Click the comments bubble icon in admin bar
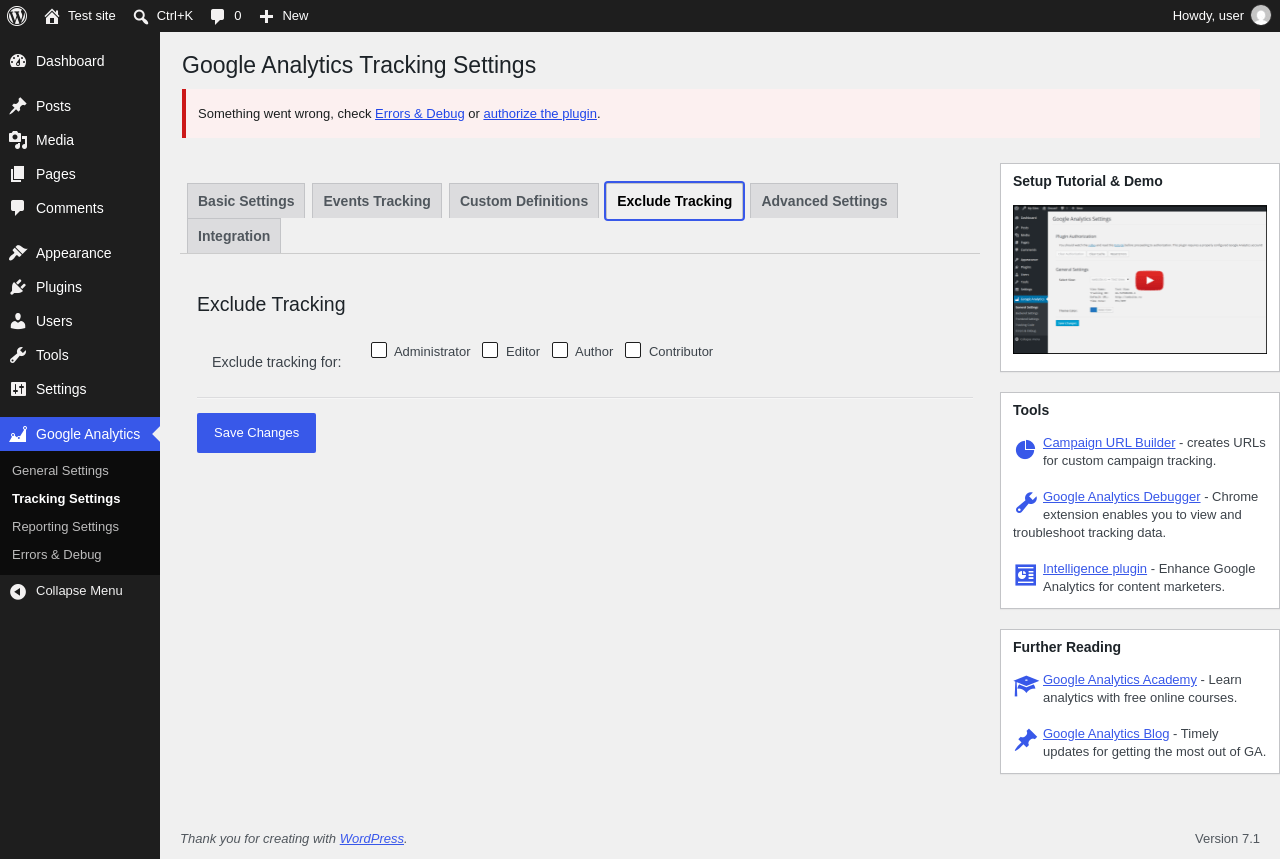The image size is (1280, 859). tap(217, 16)
